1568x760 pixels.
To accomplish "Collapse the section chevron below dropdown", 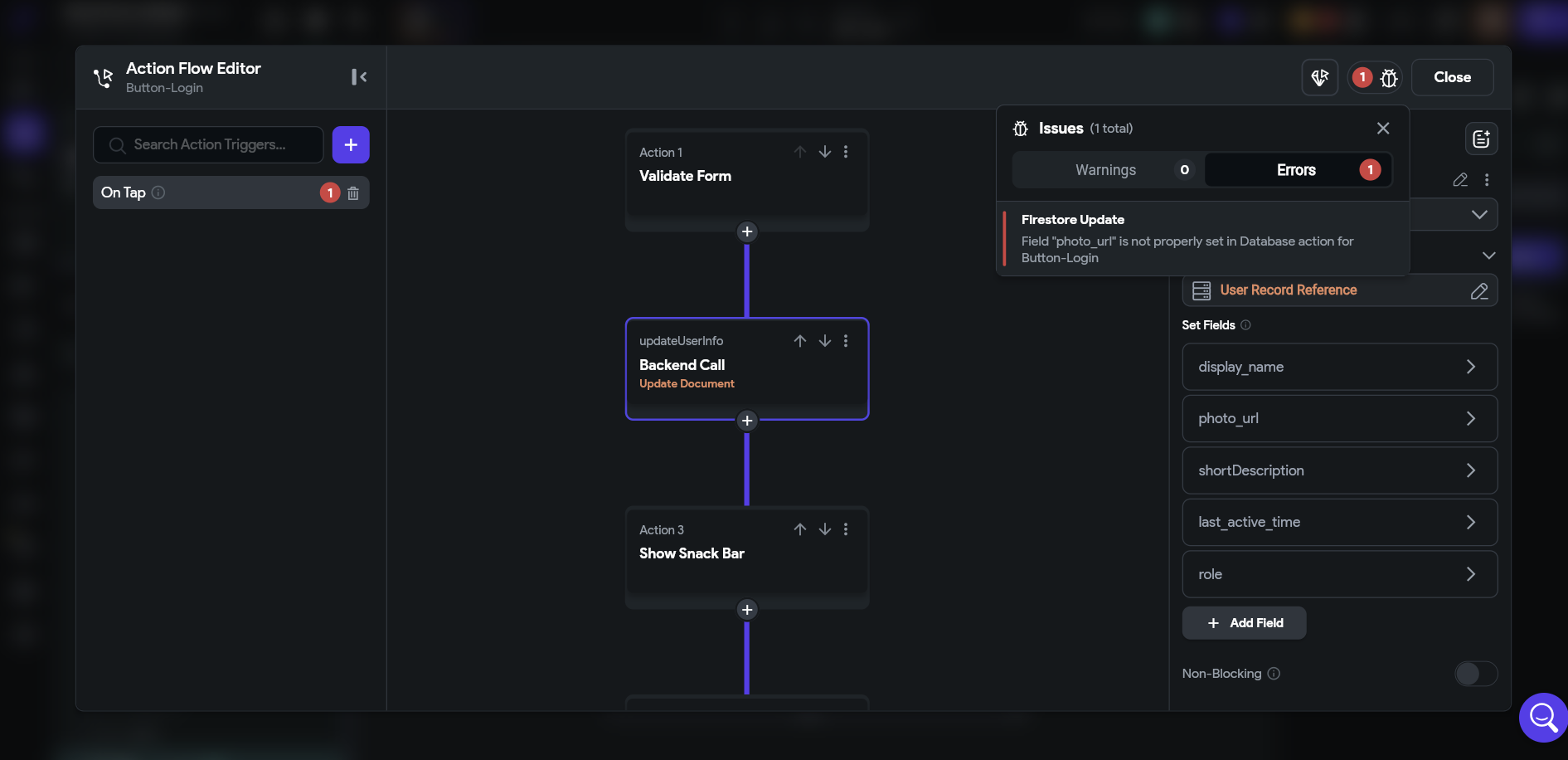I will tap(1489, 256).
